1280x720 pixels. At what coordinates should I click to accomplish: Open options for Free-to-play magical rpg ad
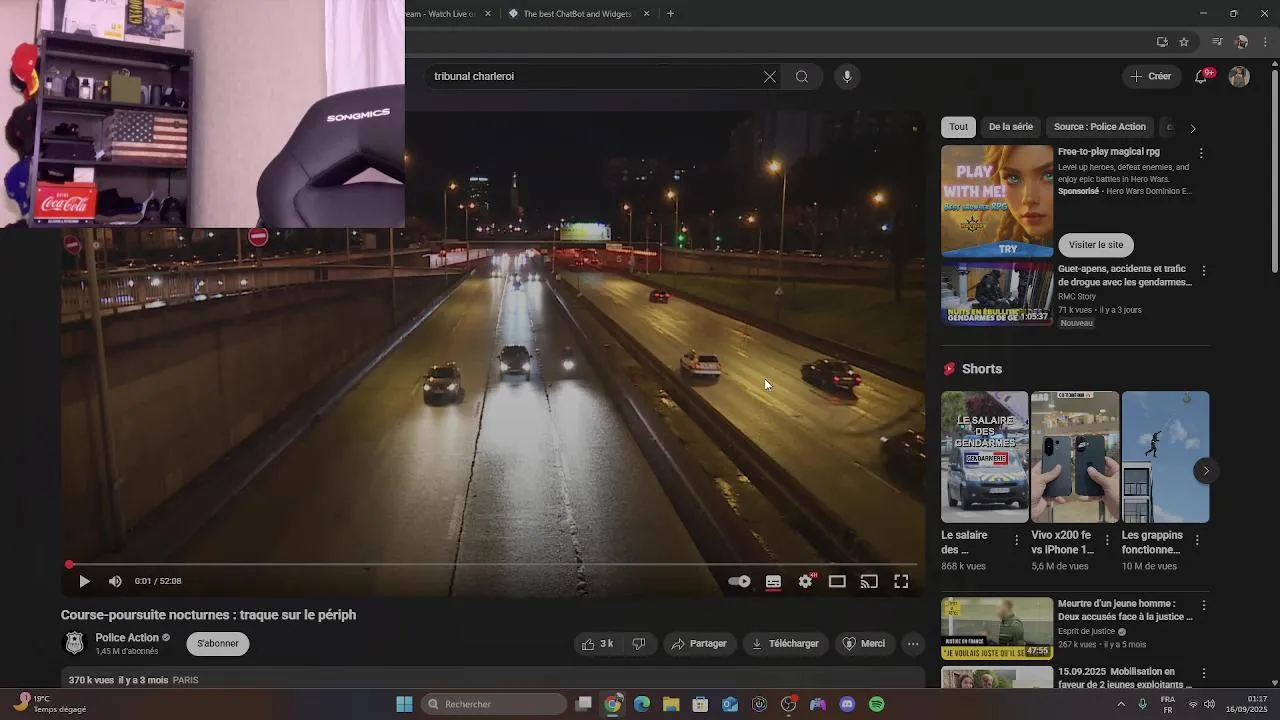click(x=1201, y=153)
